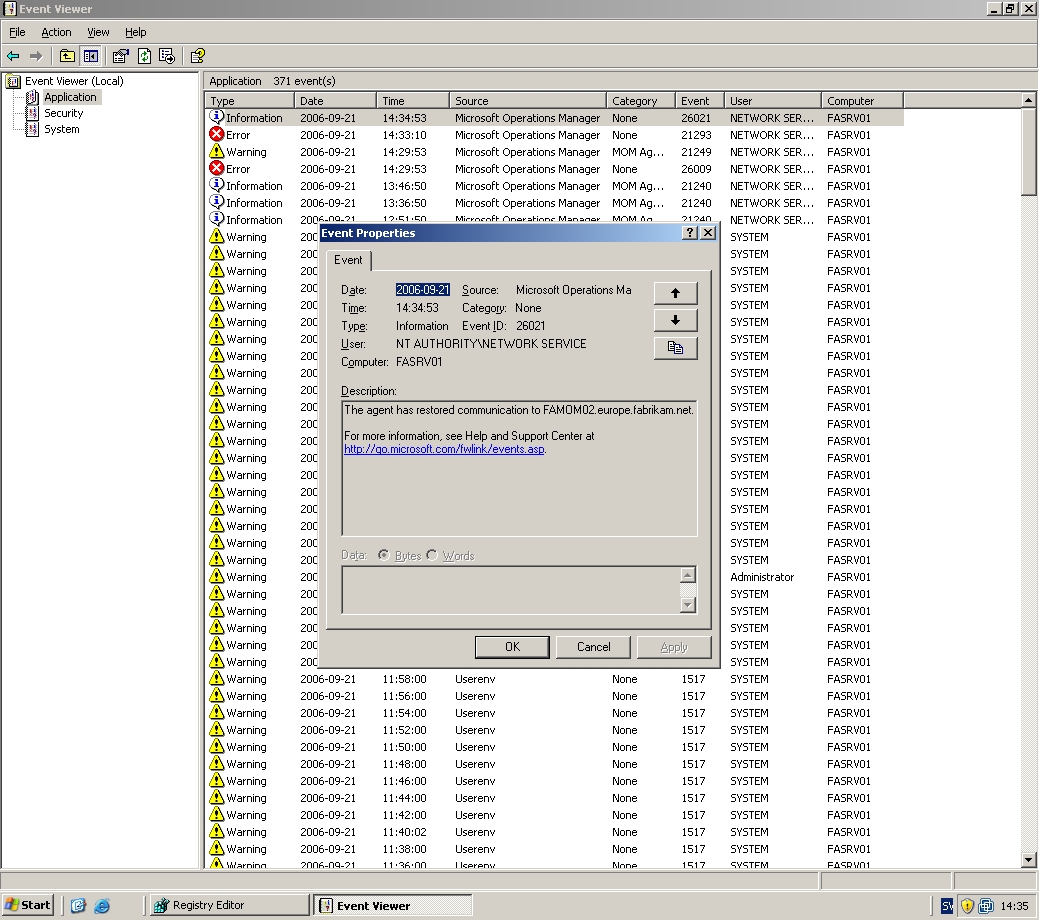Copy event details with the copy icon button

(x=675, y=348)
